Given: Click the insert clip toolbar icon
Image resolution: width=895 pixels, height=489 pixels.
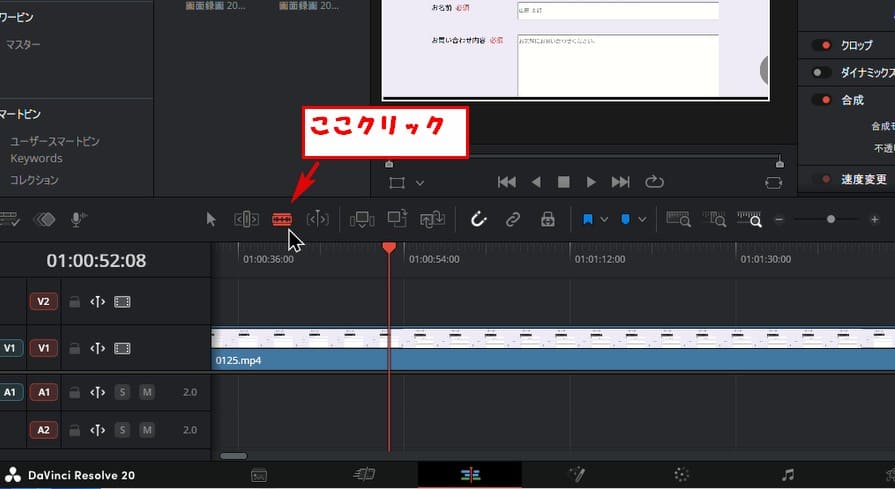Looking at the screenshot, I should pyautogui.click(x=362, y=219).
